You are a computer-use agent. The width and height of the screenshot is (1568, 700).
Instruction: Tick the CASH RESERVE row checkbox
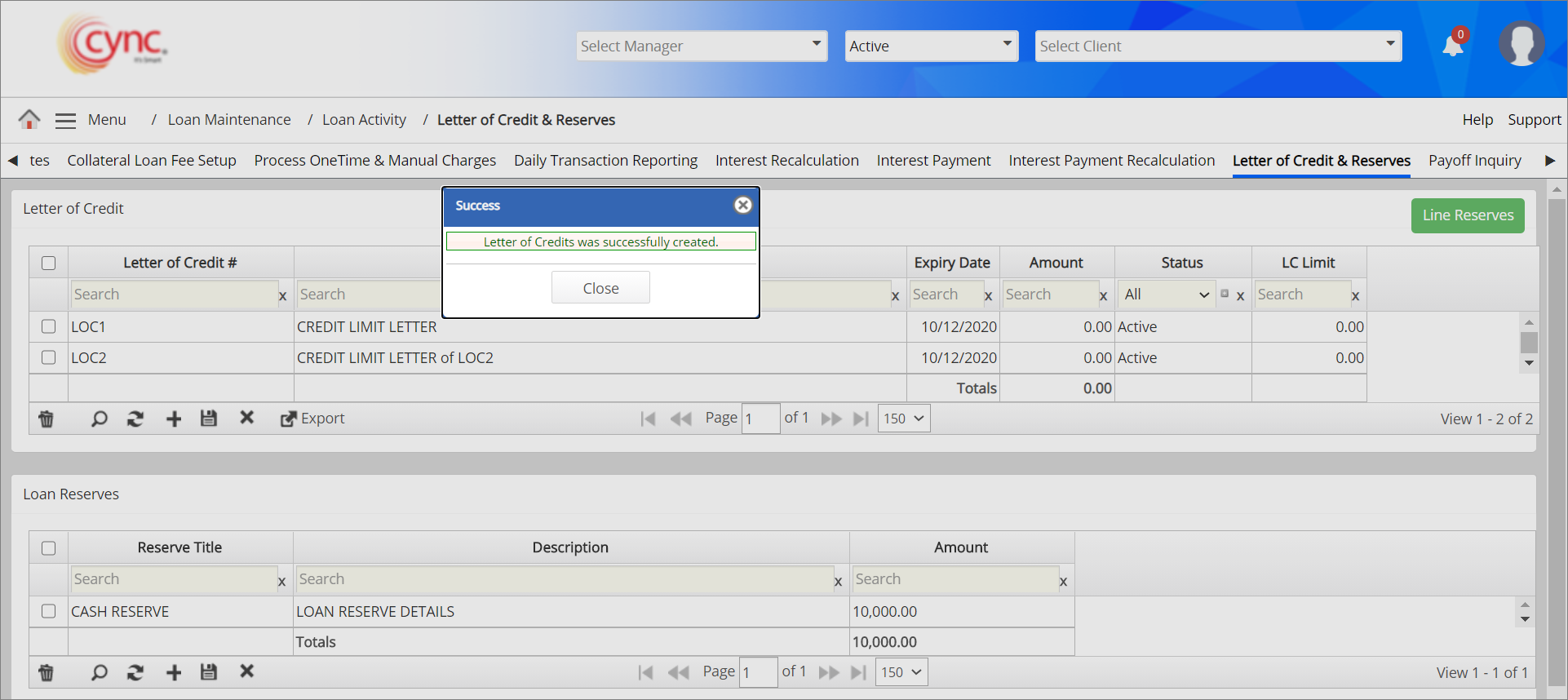49,612
